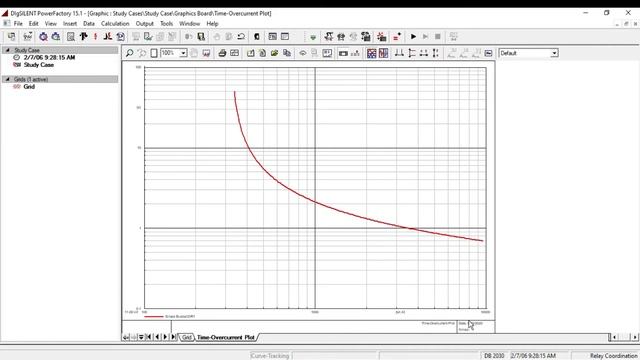The width and height of the screenshot is (640, 360).
Task: Click the curve legend at plot bottom
Action: coord(169,316)
